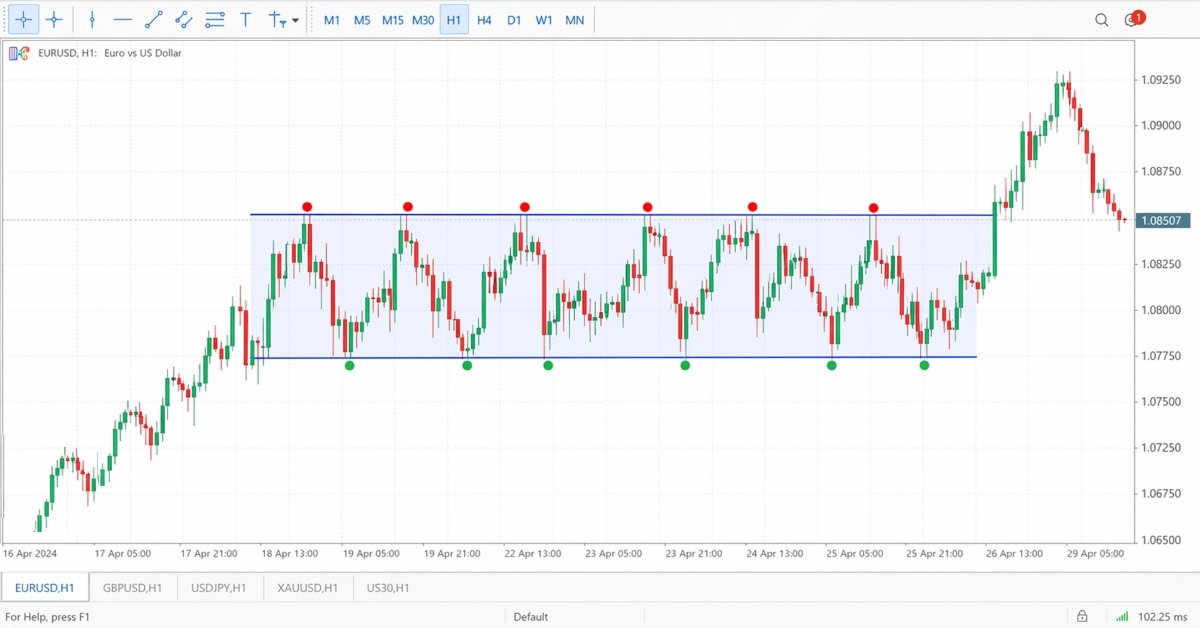Click the '19 Apr 05:00' time label
The width and height of the screenshot is (1200, 628).
coord(372,553)
